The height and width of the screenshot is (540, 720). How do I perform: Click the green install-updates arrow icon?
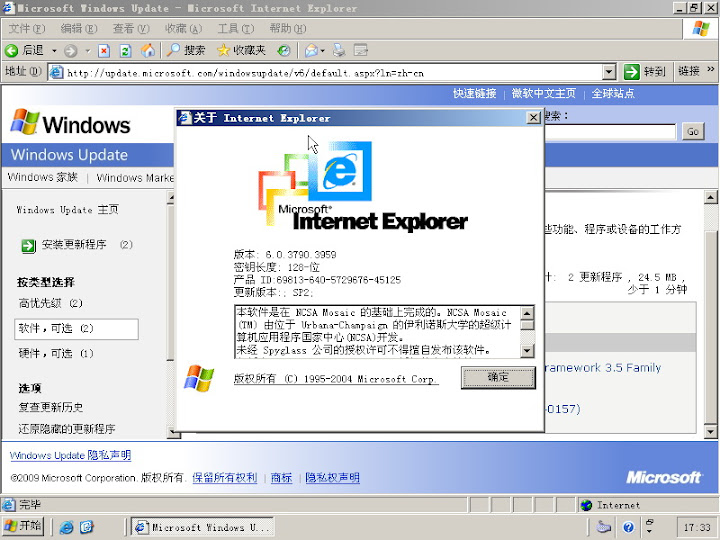(x=28, y=246)
